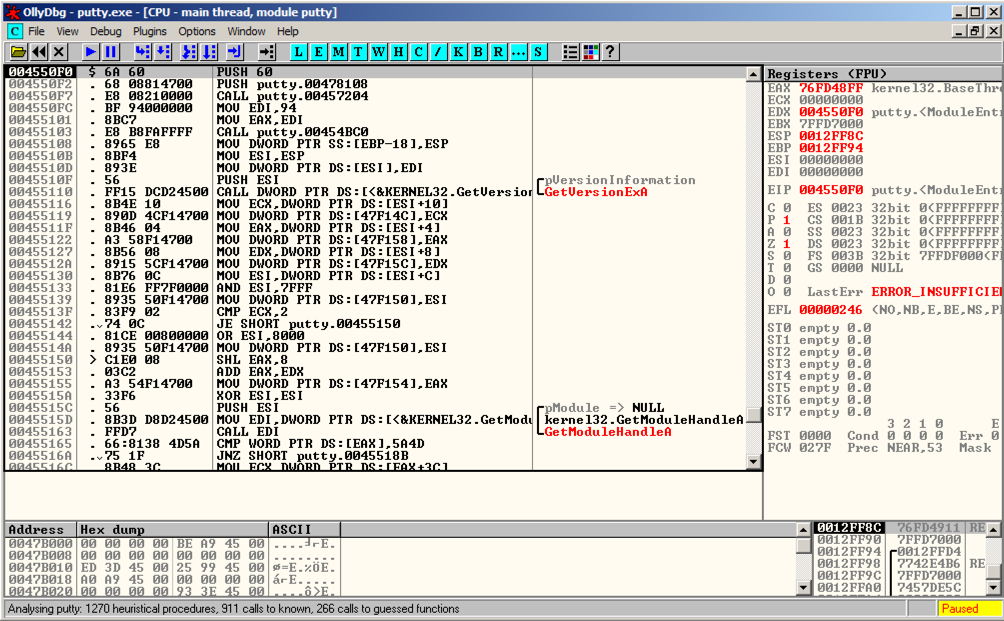1004x621 pixels.
Task: Click the Hex dump column header
Action: tap(172, 529)
